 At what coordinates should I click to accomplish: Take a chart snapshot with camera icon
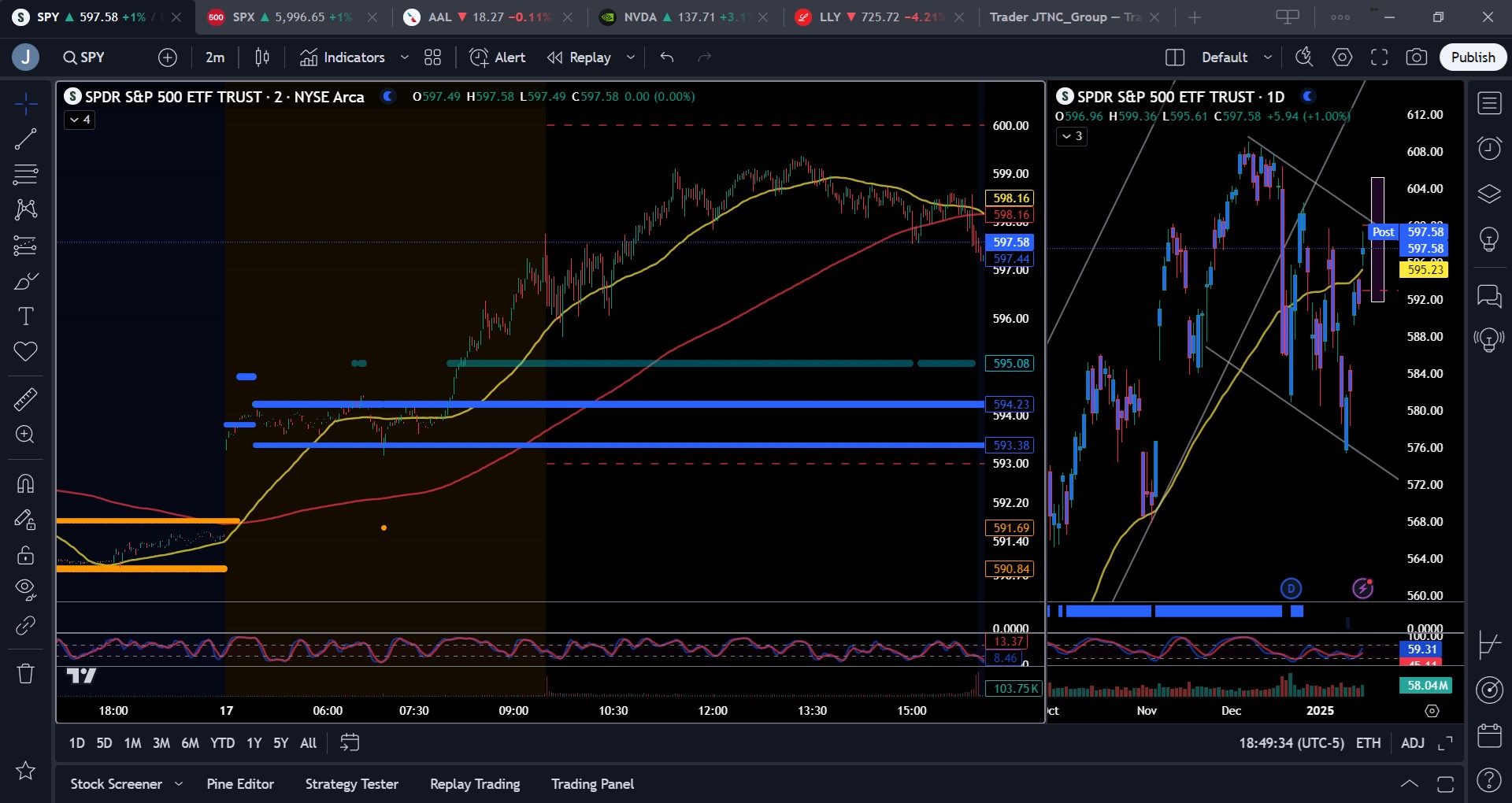[1416, 57]
